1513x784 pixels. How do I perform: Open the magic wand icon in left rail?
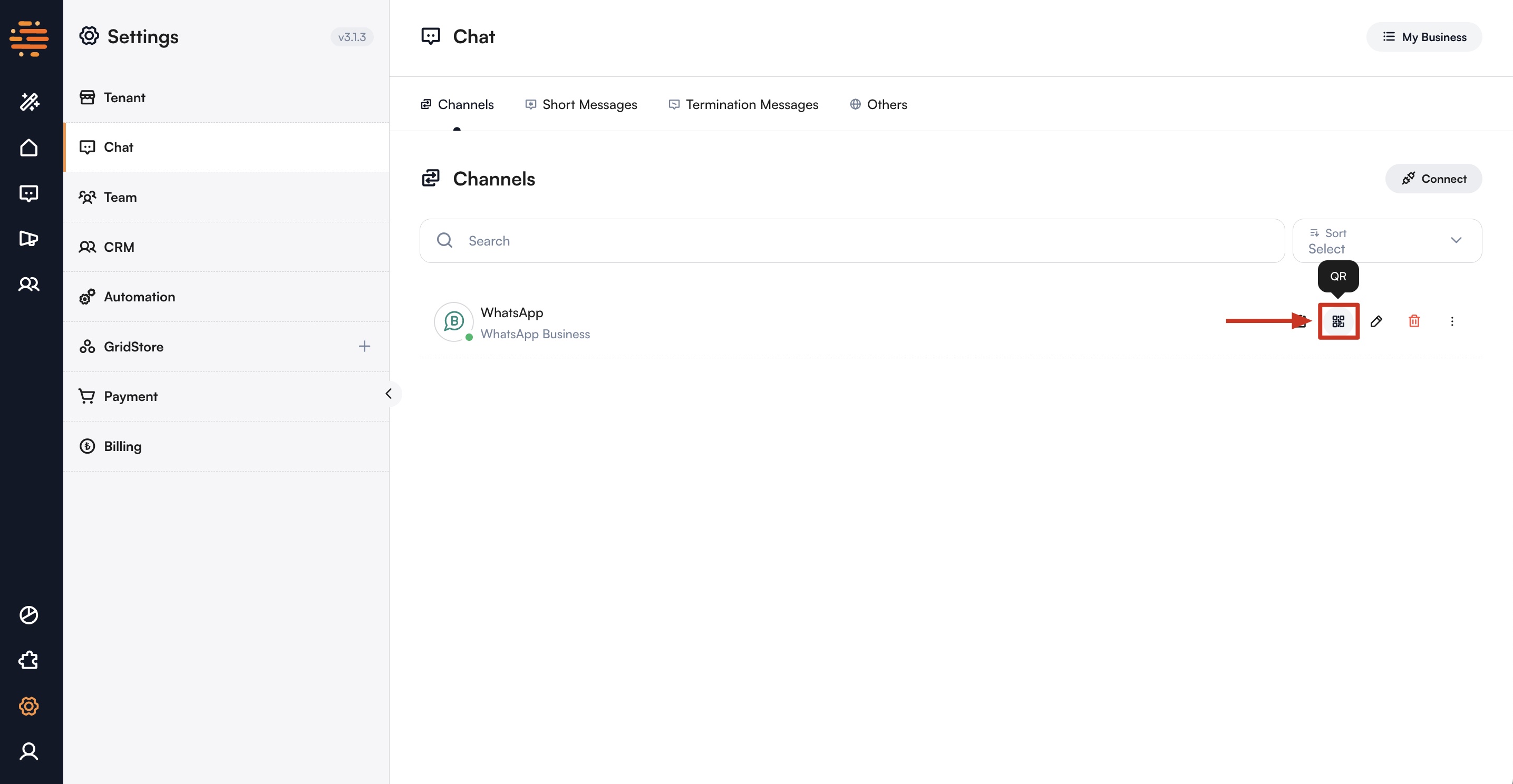tap(29, 102)
